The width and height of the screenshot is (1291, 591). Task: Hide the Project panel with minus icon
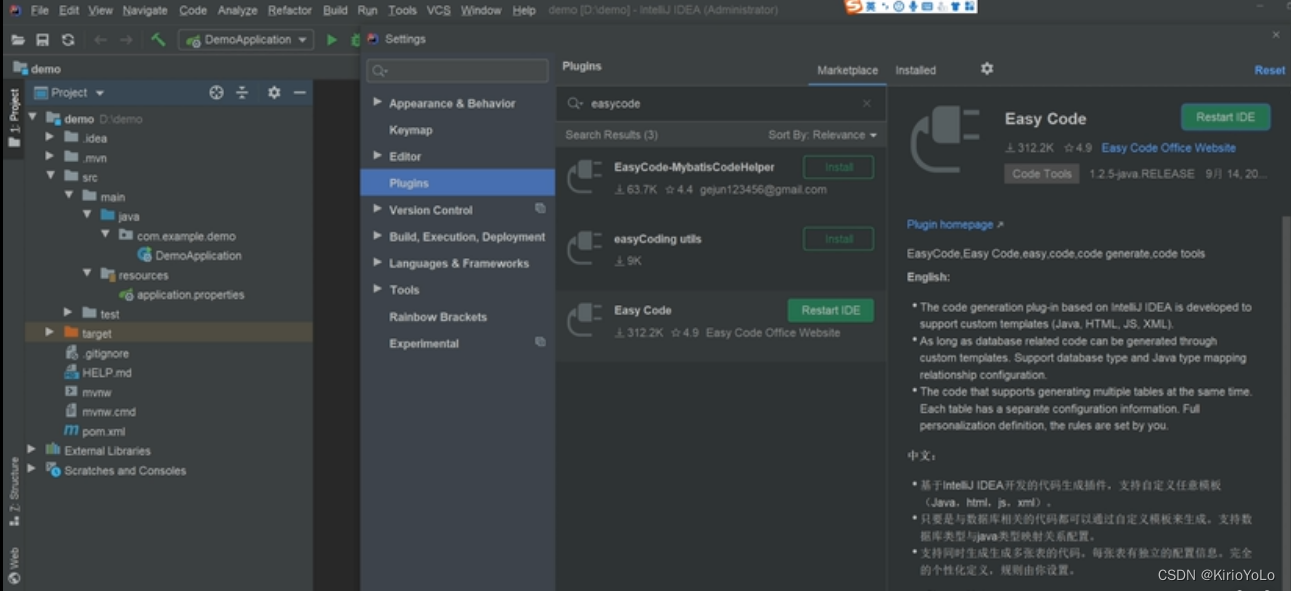(299, 92)
